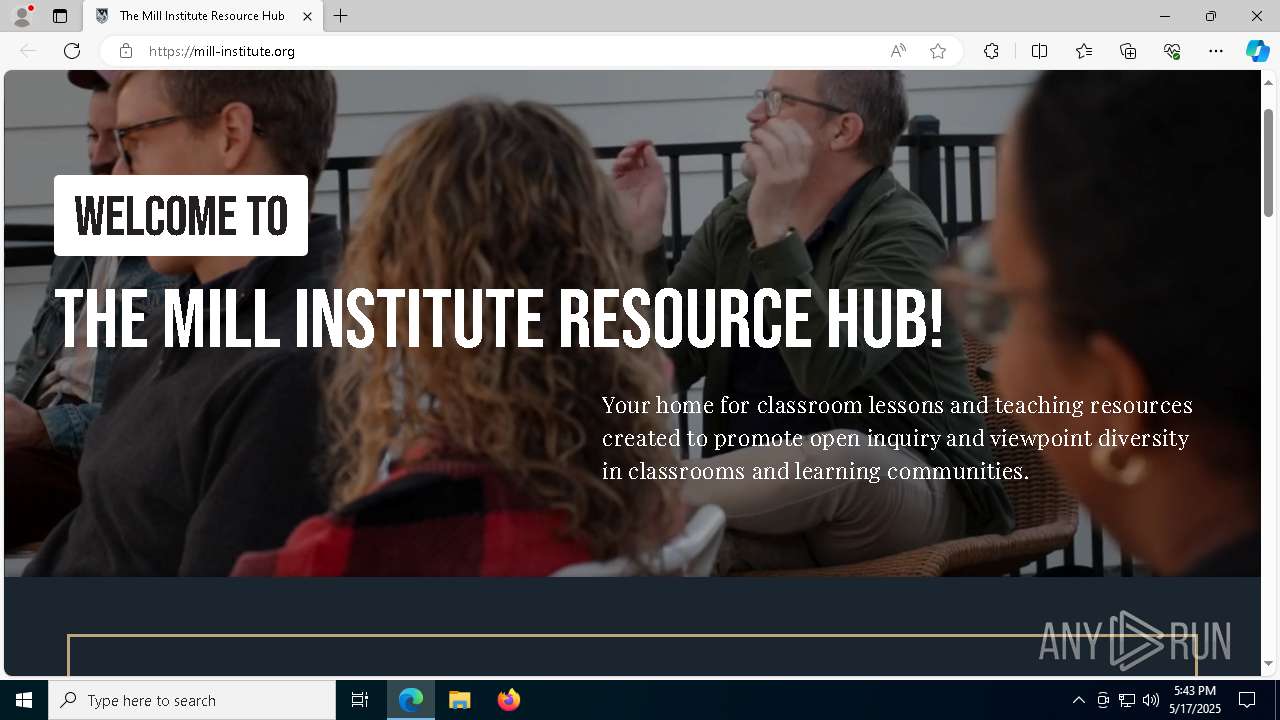Open the clock and date flyout

point(1197,700)
